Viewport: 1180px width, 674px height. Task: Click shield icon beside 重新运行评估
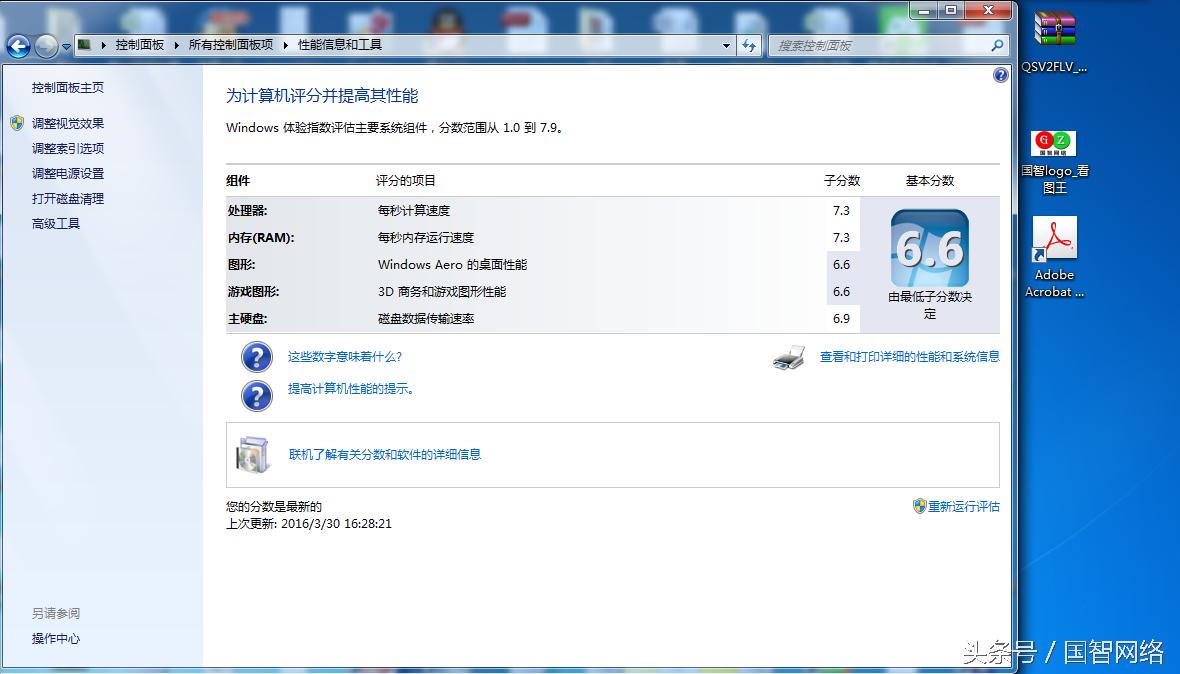tap(919, 506)
